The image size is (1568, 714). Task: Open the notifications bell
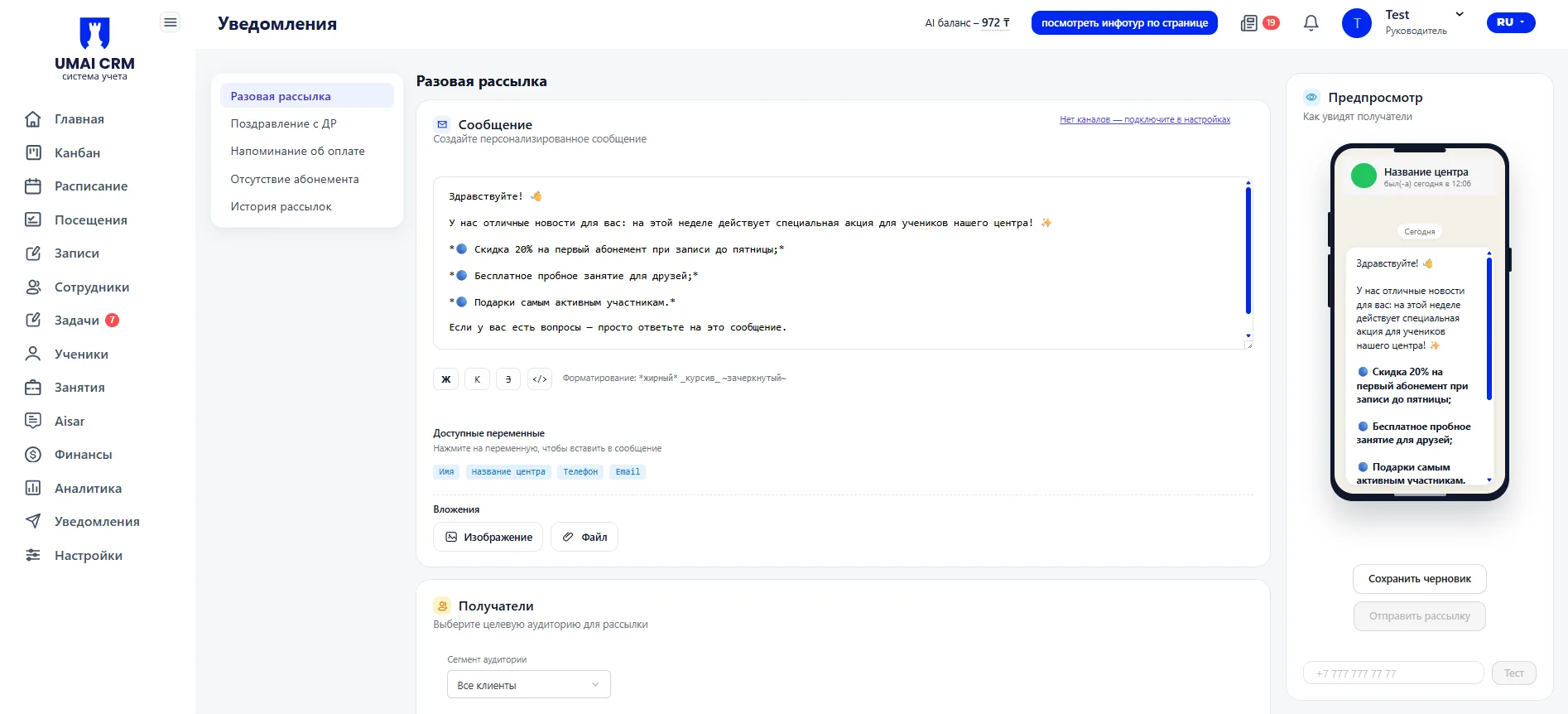click(1311, 23)
